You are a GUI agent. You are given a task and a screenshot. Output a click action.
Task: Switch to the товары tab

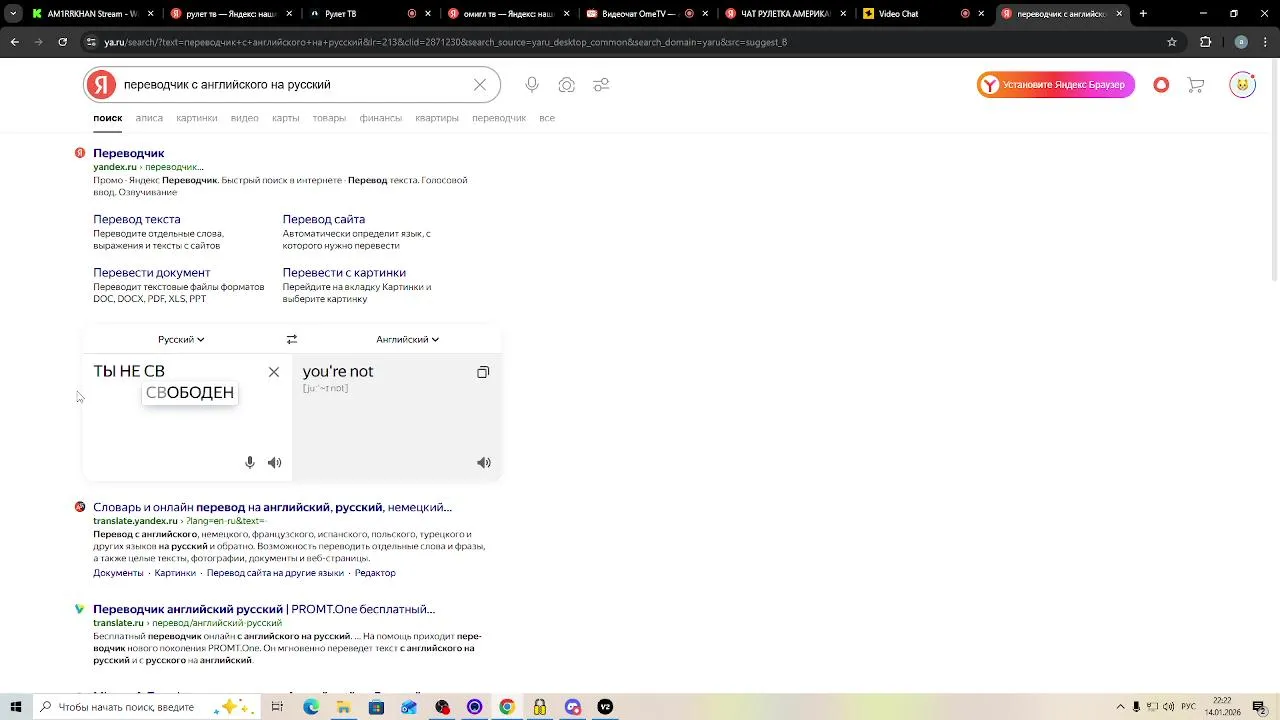(x=329, y=118)
